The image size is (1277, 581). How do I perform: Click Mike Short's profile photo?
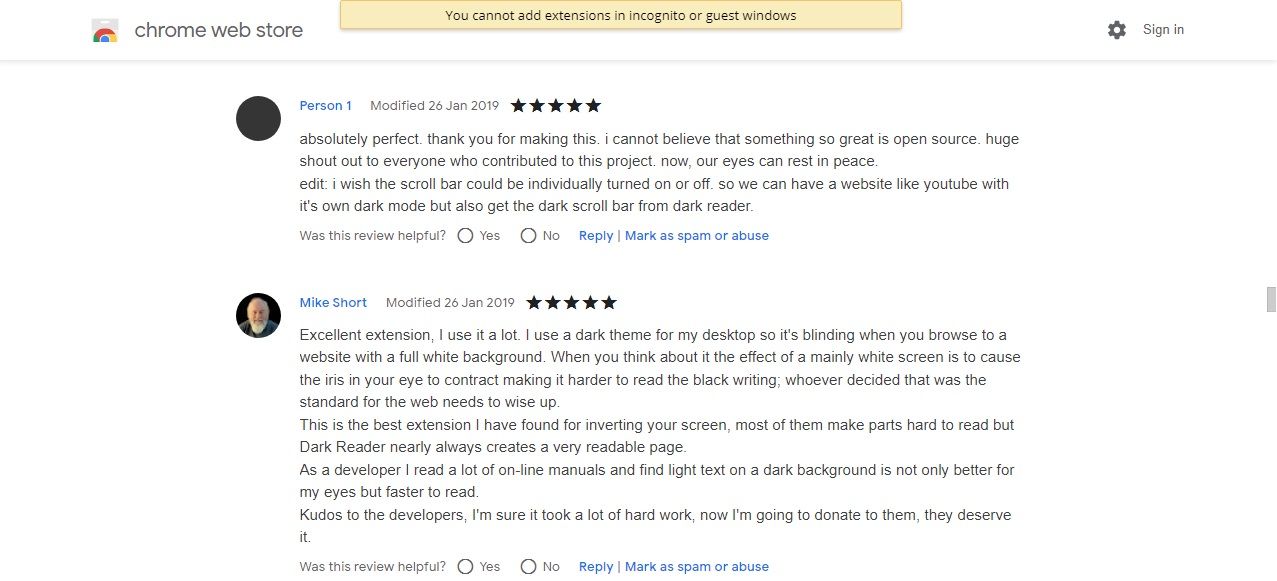(258, 316)
